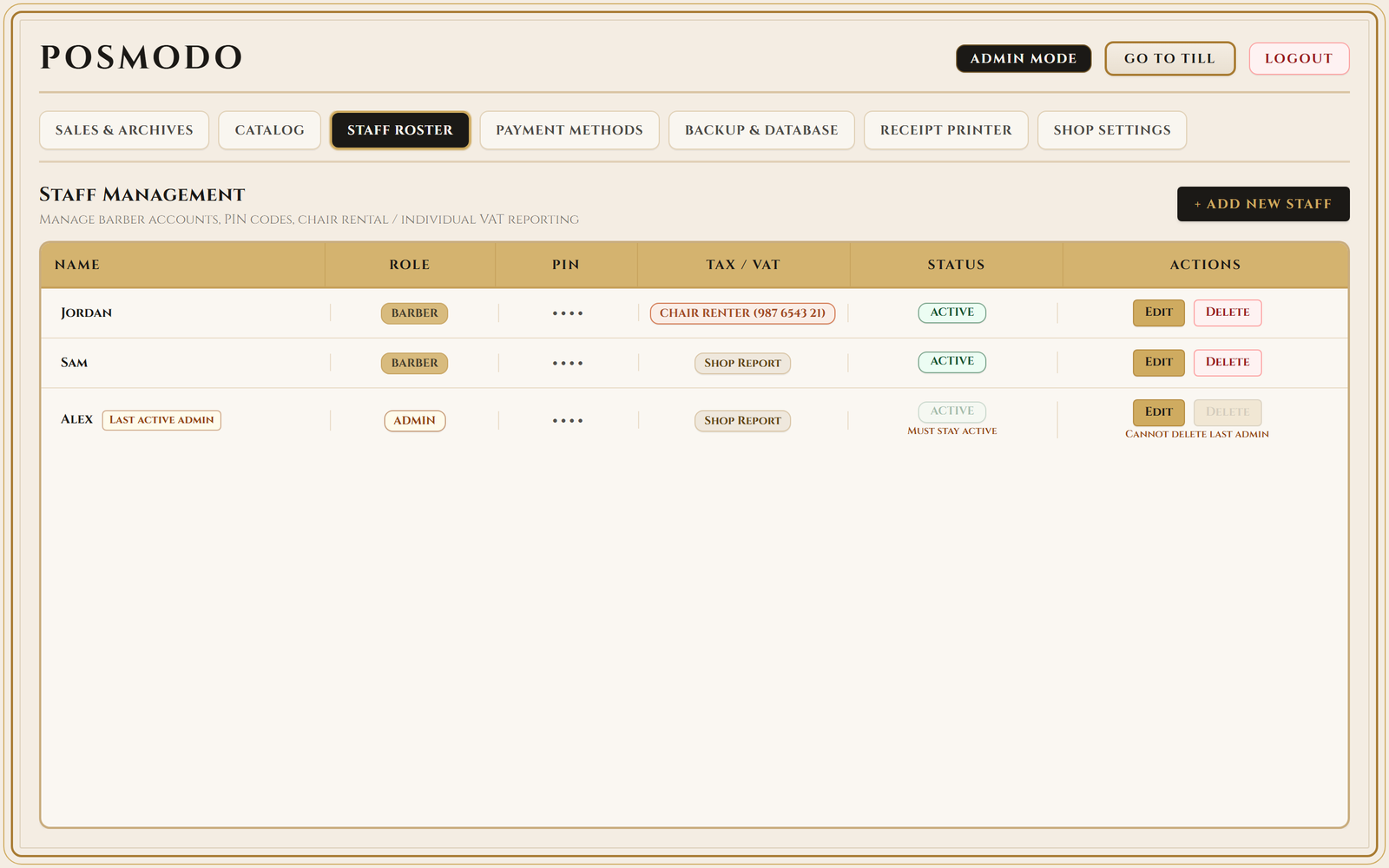Click the Must Stay Active note
The image size is (1389, 868).
click(952, 431)
